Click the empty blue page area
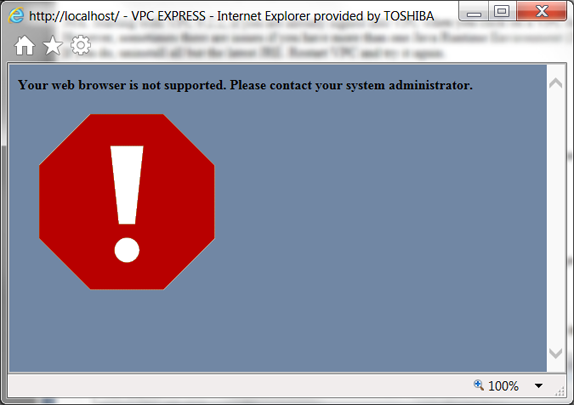Screen dimensions: 574x405 (381, 227)
